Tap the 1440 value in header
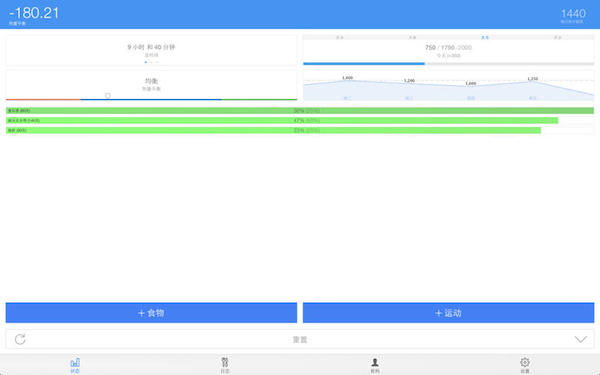 pyautogui.click(x=573, y=14)
